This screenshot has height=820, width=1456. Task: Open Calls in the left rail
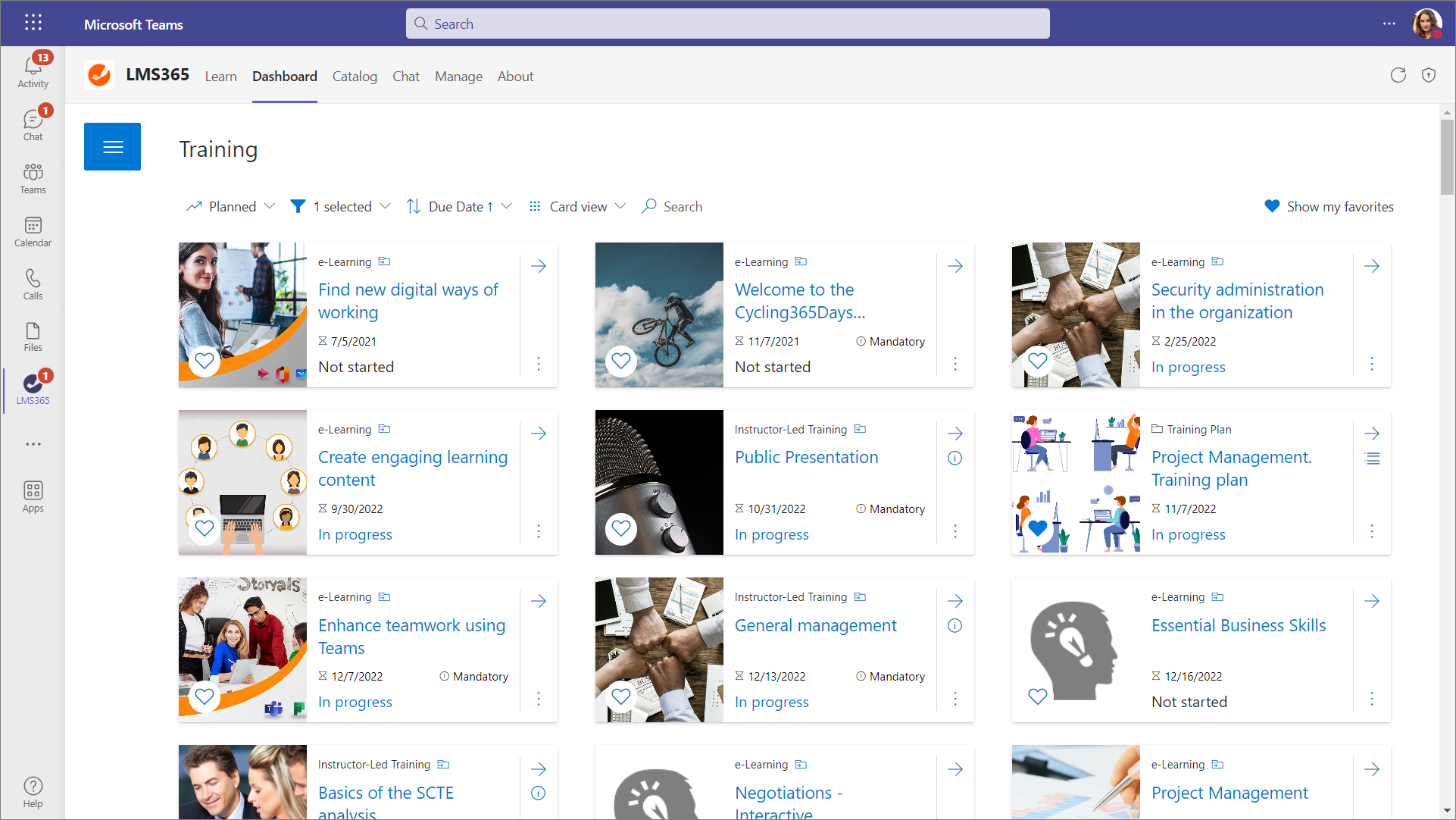point(33,284)
